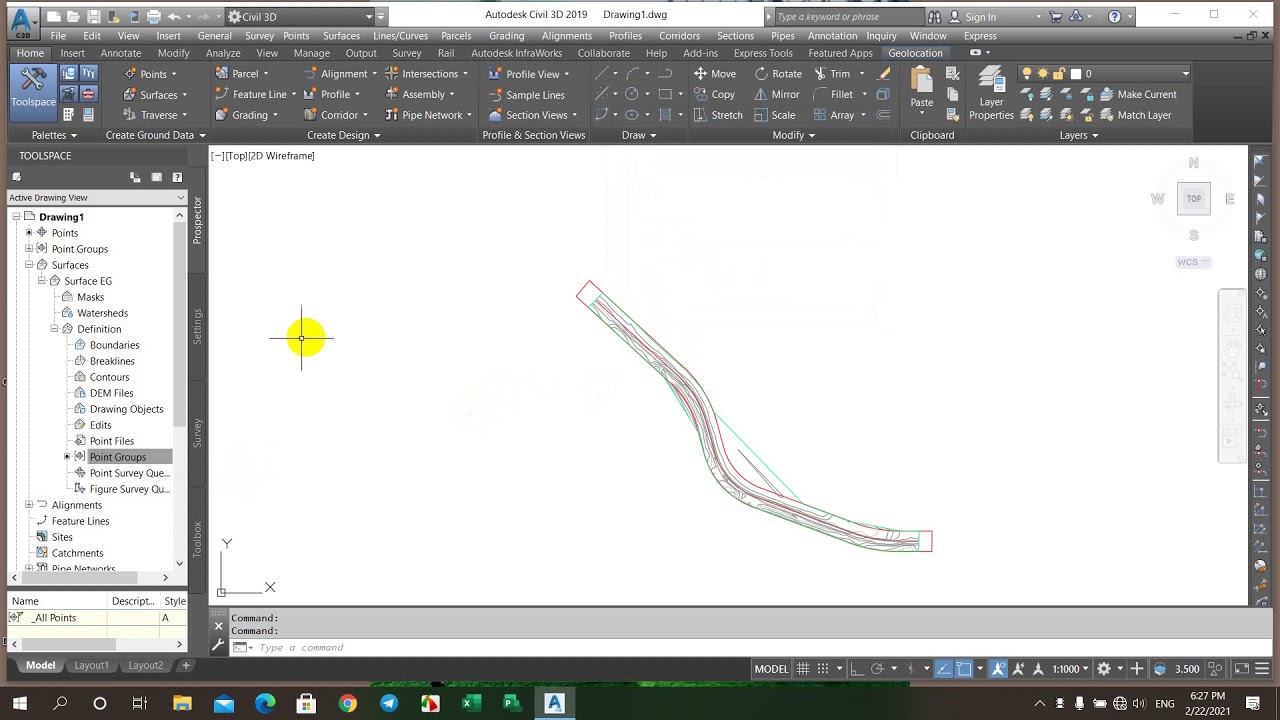Open the File menu
The height and width of the screenshot is (720, 1280).
coord(58,35)
